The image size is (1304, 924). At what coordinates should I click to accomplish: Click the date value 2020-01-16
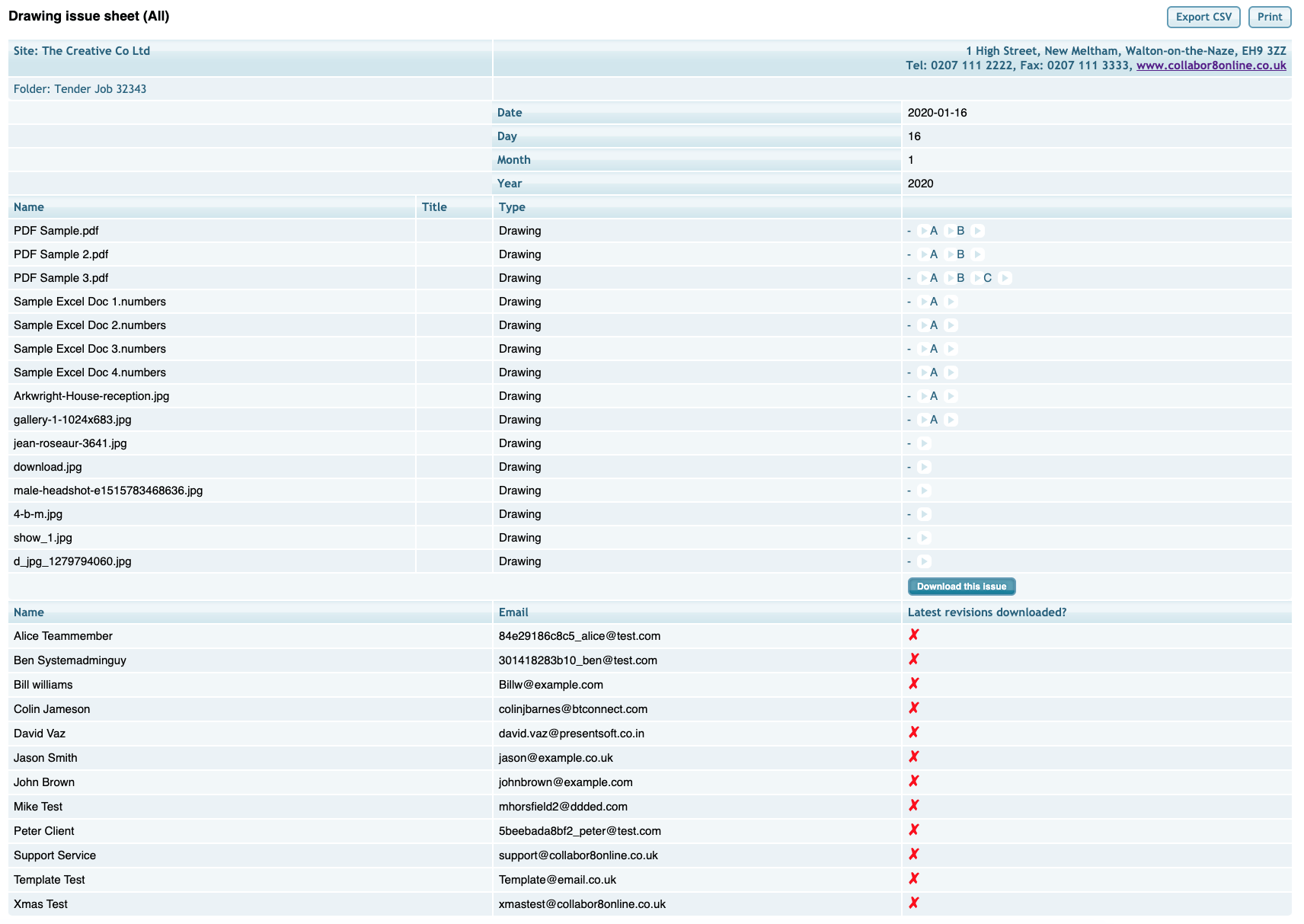[938, 113]
